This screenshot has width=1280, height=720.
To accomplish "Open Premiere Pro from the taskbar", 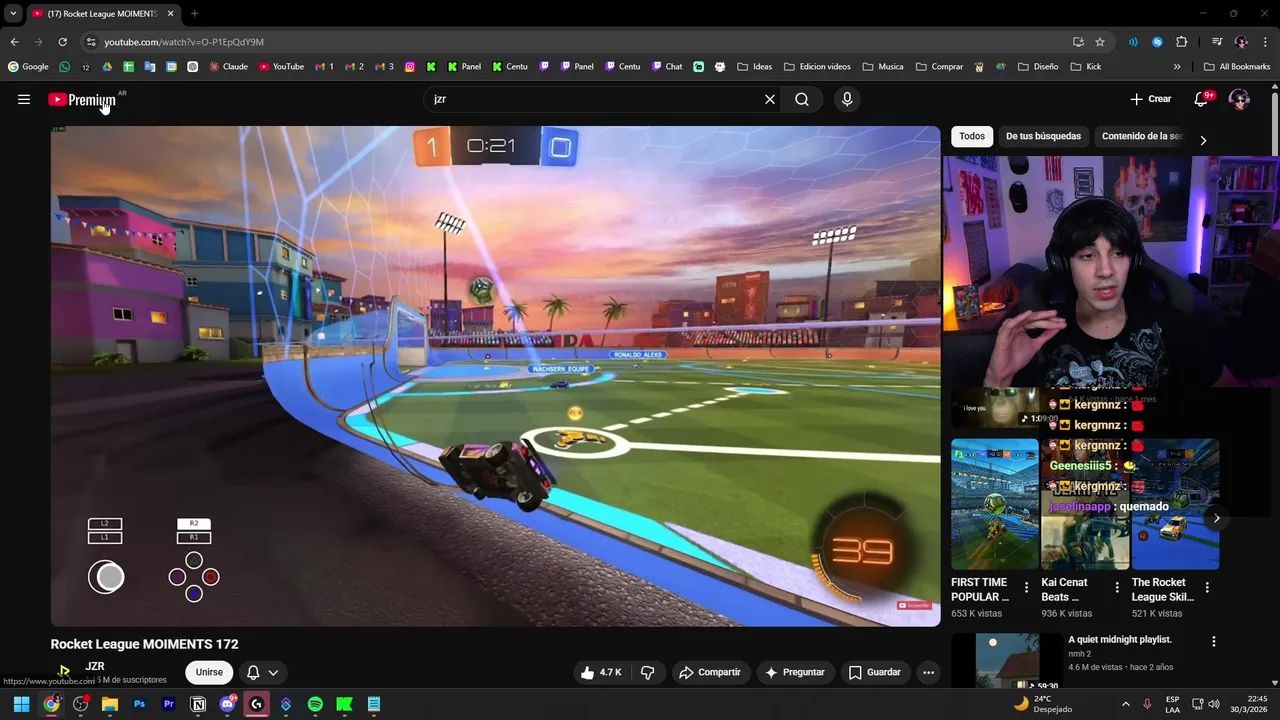I will point(168,704).
